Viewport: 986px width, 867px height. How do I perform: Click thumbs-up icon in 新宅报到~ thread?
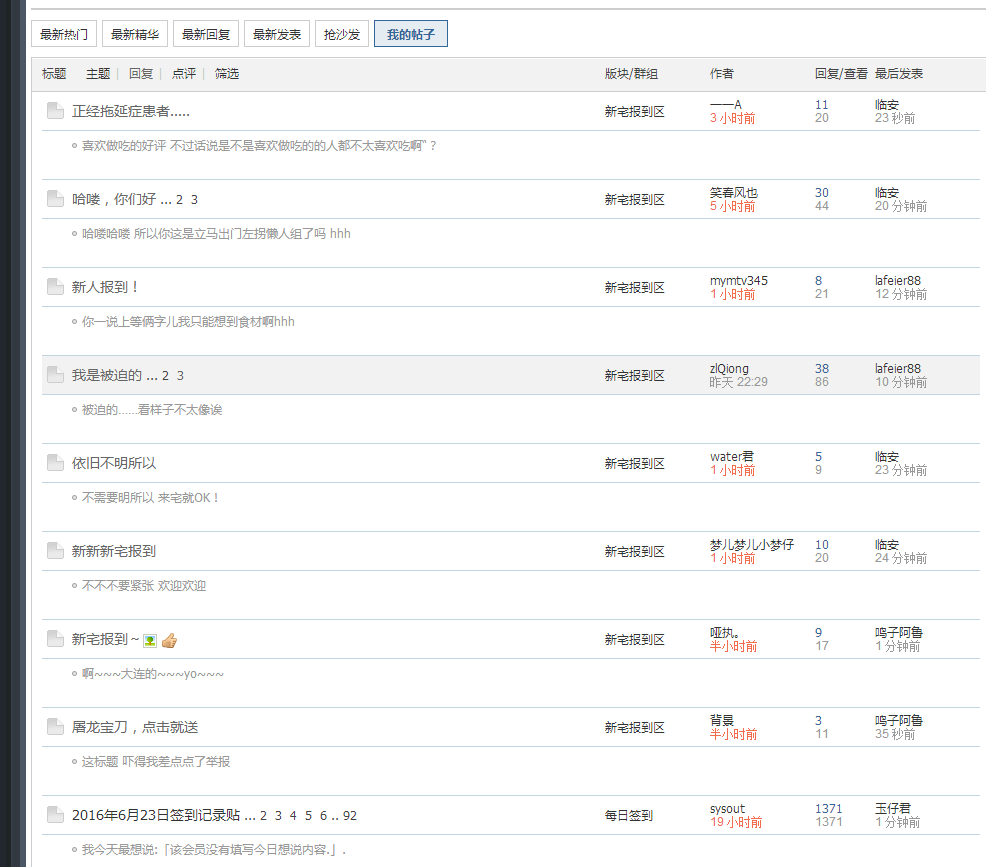[169, 640]
